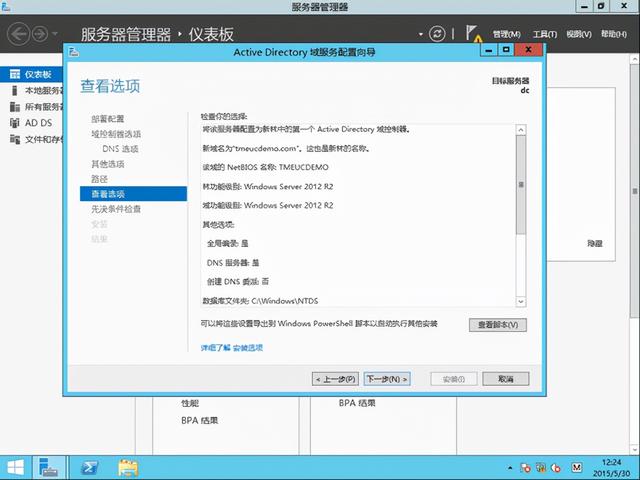Go to the 部署配置 wizard step
640x480 pixels.
point(107,119)
